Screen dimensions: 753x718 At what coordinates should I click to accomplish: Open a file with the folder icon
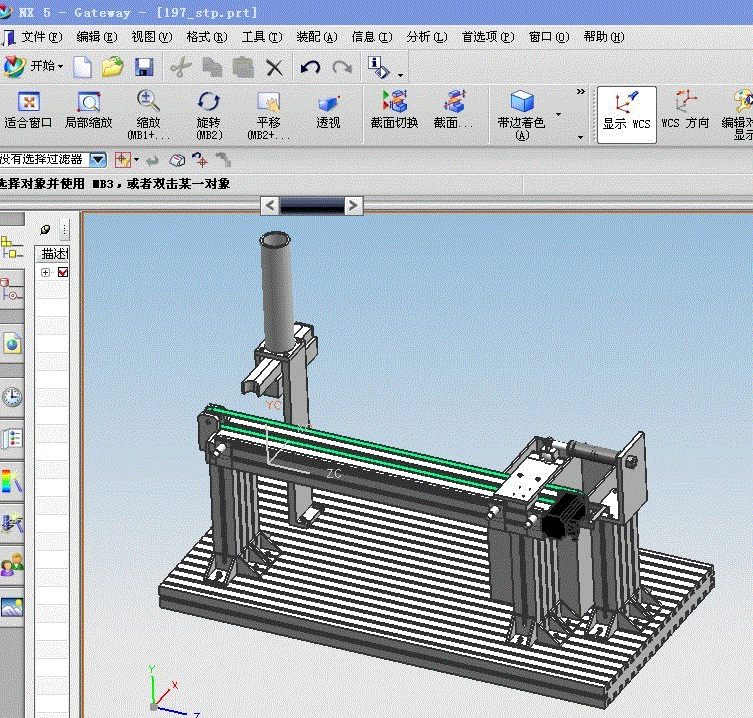pos(112,67)
